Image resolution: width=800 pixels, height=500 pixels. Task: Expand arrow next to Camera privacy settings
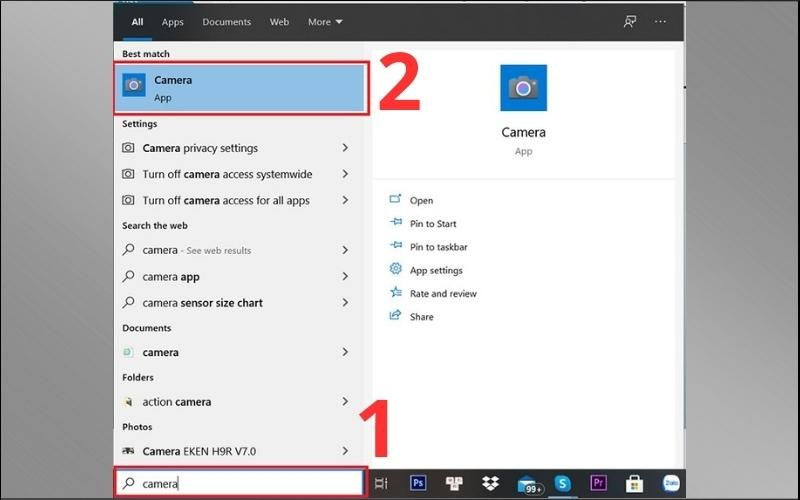pos(345,148)
